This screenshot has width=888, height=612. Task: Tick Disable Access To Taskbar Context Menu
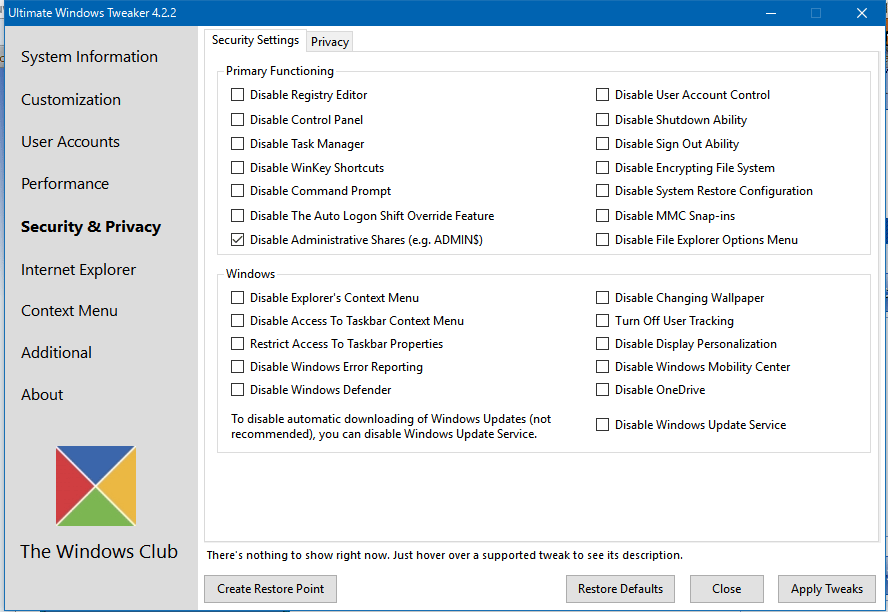(x=237, y=321)
